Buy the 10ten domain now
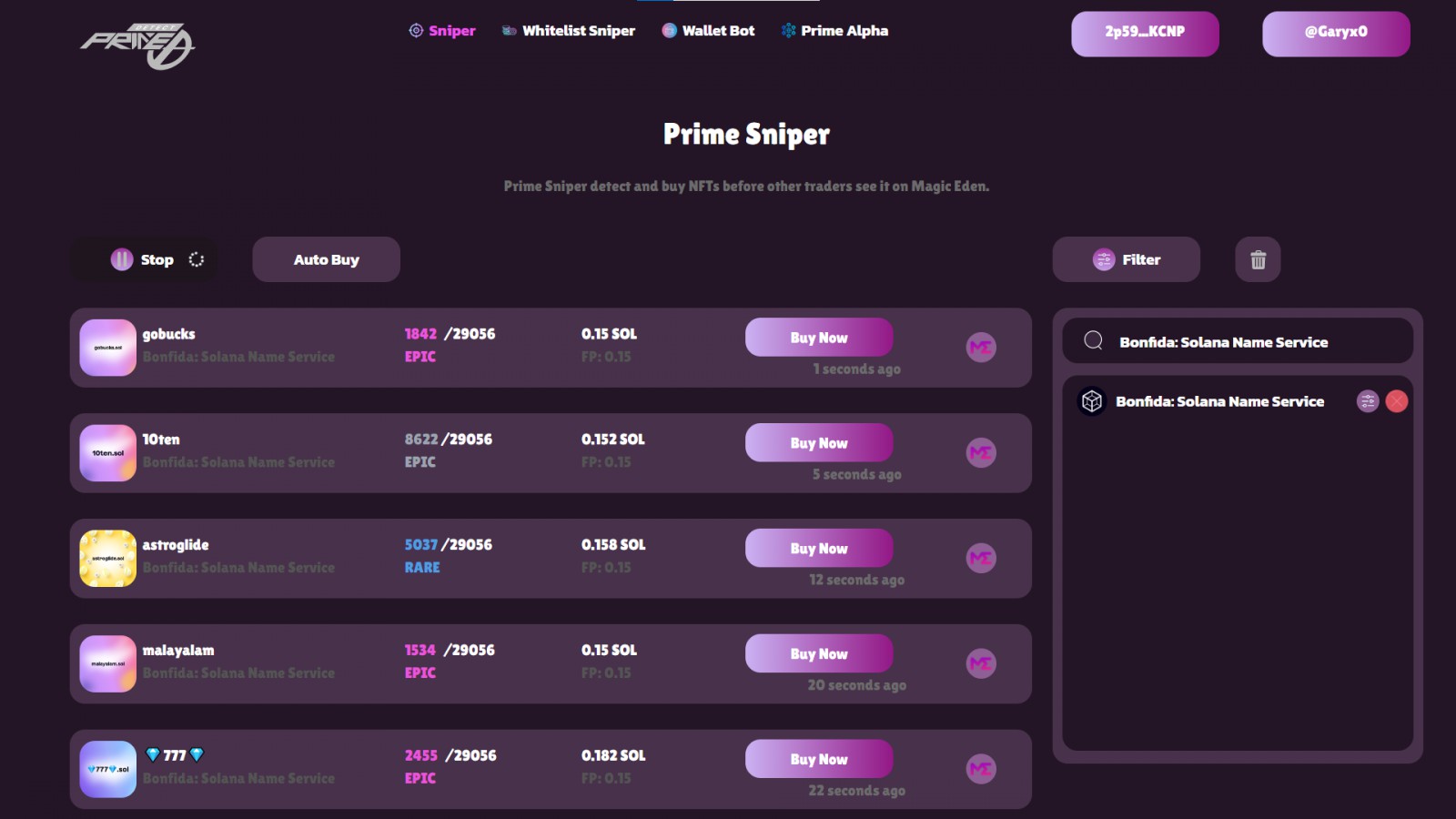 (819, 443)
